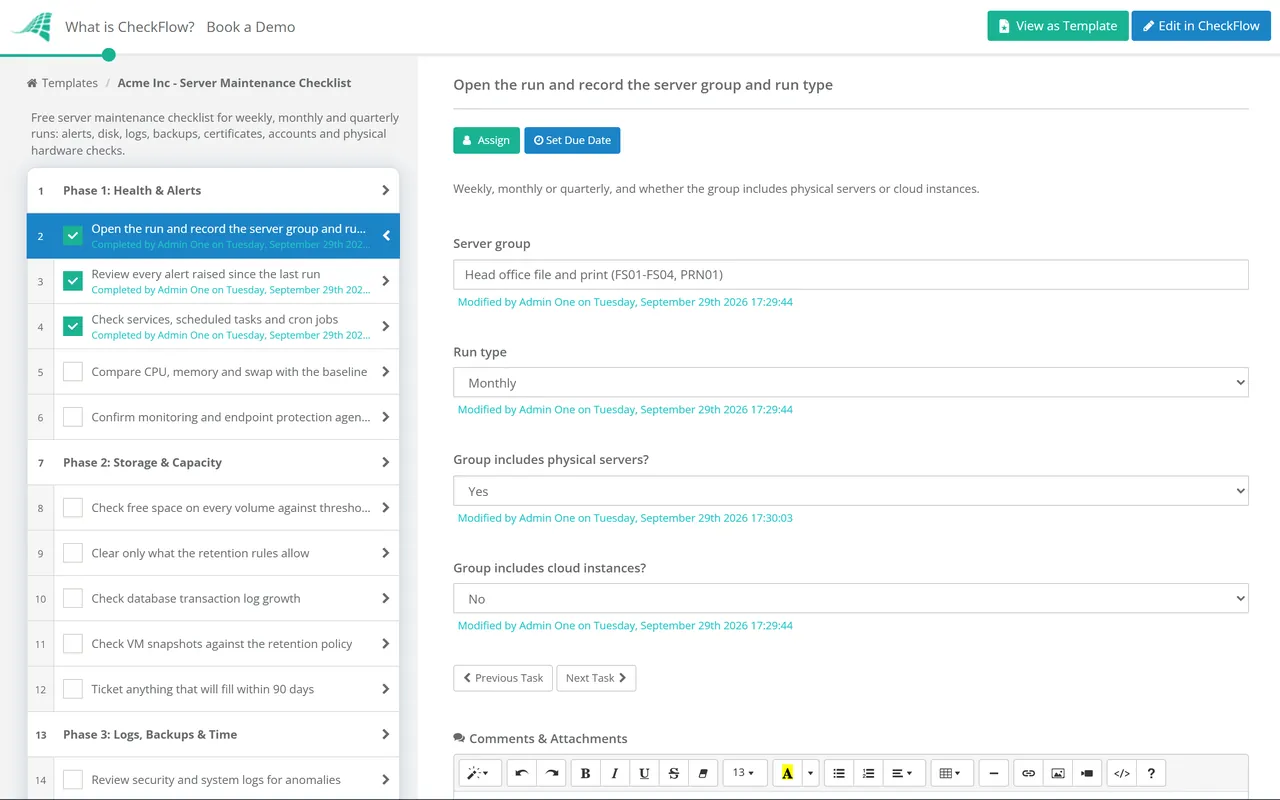1280x800 pixels.
Task: Click the eraser remove-format icon
Action: tap(703, 773)
